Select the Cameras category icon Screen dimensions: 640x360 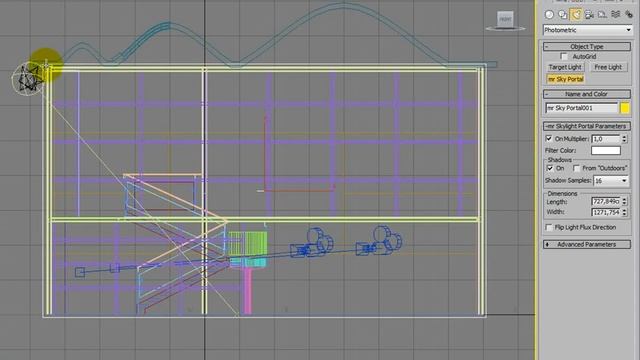[x=589, y=15]
